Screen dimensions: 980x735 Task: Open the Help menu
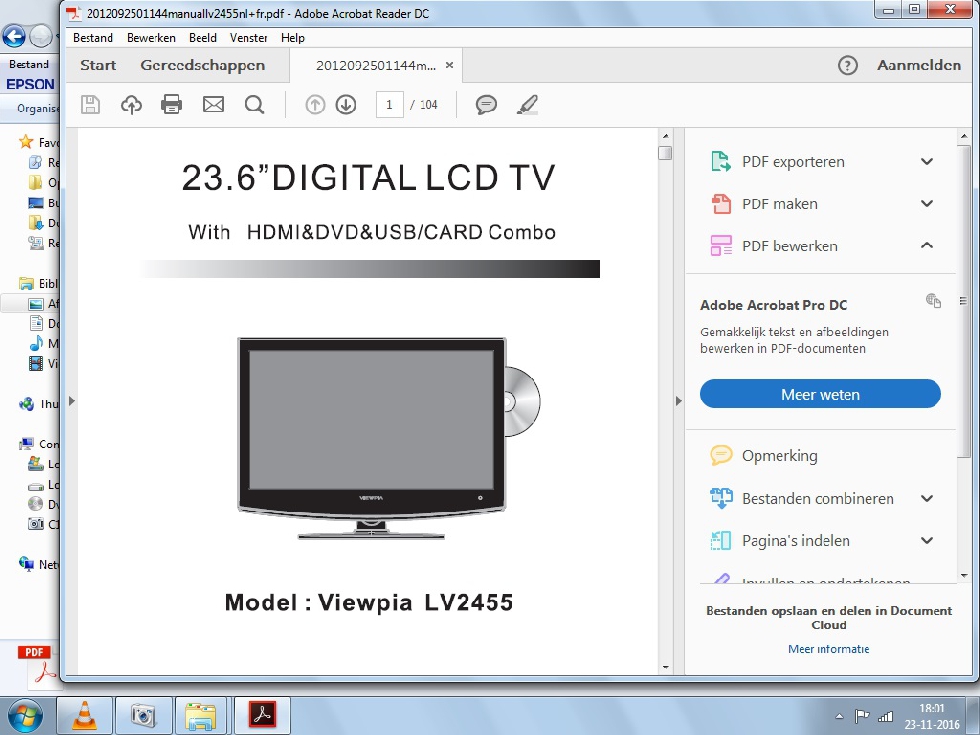(x=293, y=38)
